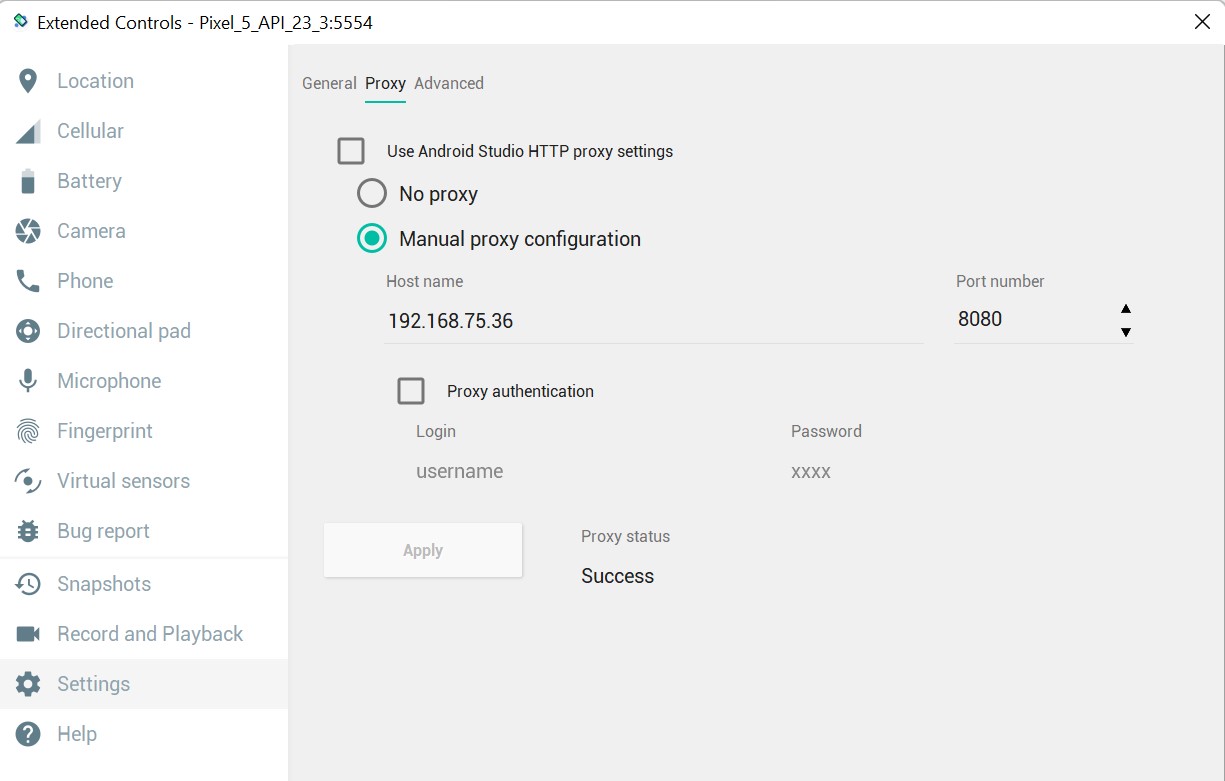
Task: Click the Host name label
Action: pos(424,281)
